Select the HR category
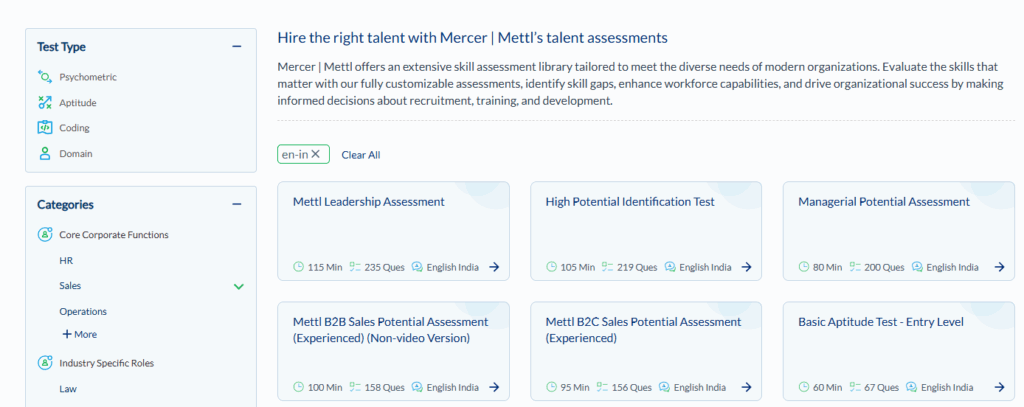This screenshot has height=407, width=1024. click(66, 260)
